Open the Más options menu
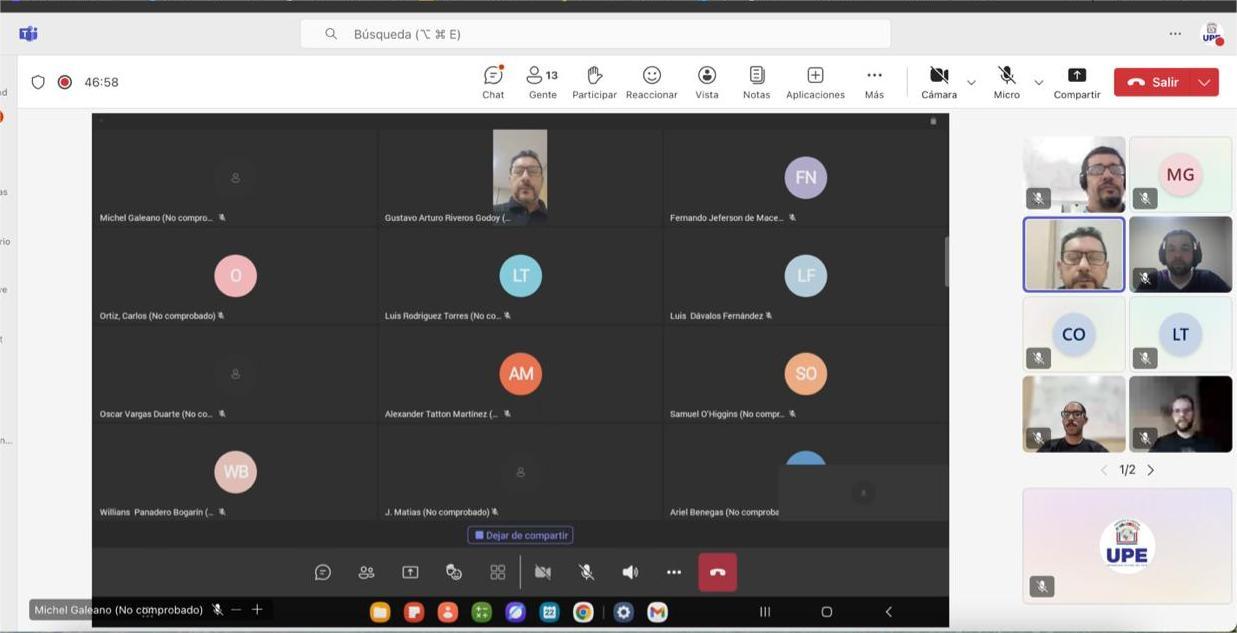The height and width of the screenshot is (633, 1237). tap(874, 82)
